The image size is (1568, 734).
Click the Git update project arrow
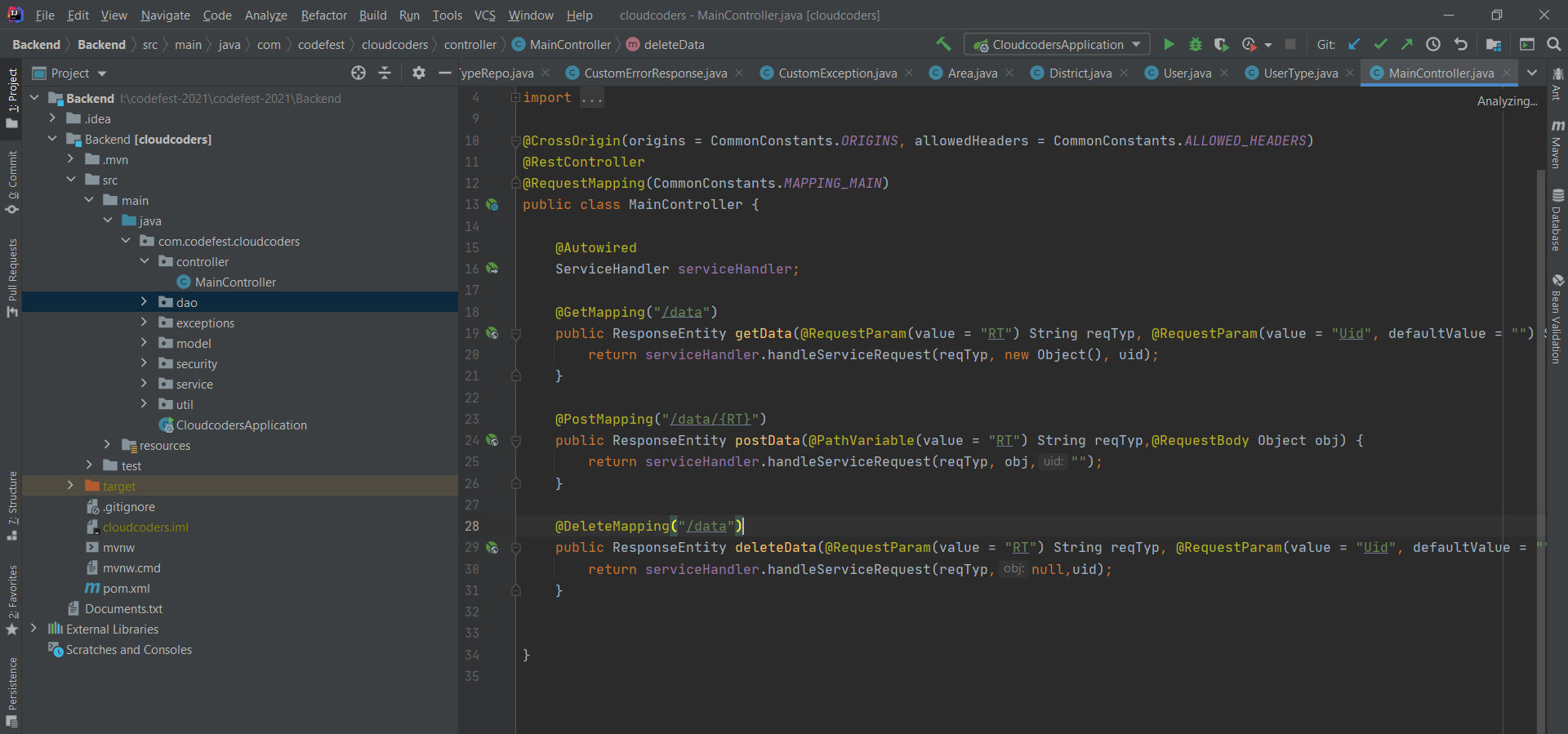tap(1354, 45)
